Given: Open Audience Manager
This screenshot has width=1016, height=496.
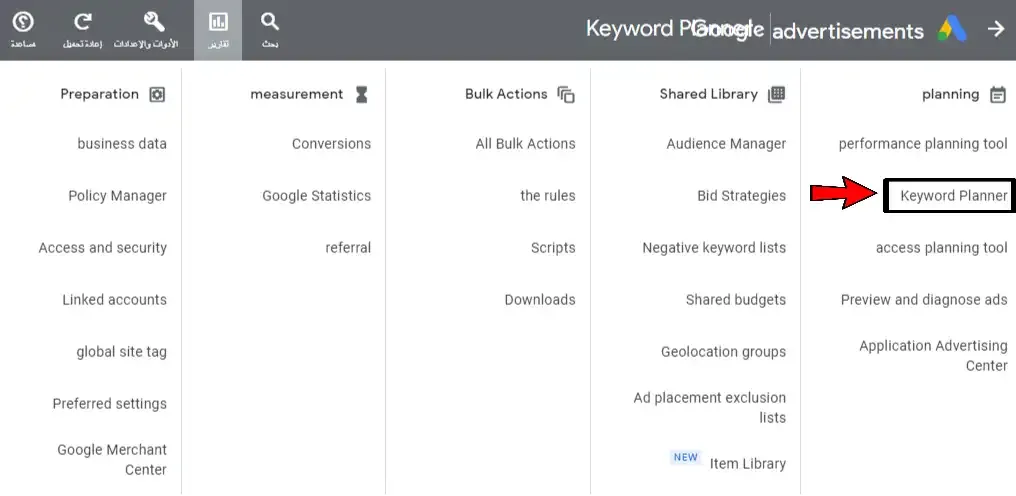Looking at the screenshot, I should (x=726, y=144).
